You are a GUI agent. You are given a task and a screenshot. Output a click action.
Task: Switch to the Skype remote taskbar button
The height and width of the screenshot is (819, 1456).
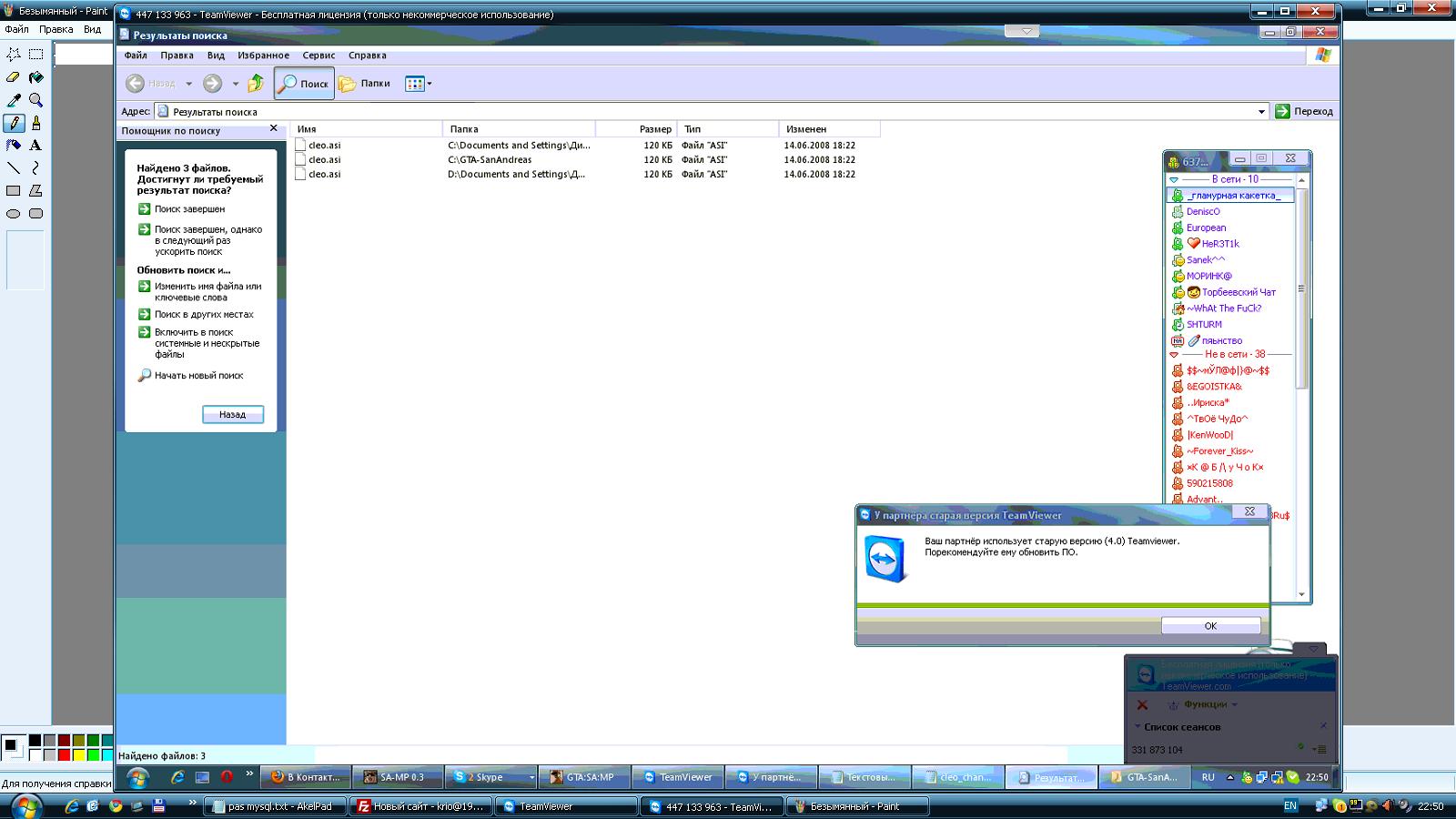click(x=492, y=777)
